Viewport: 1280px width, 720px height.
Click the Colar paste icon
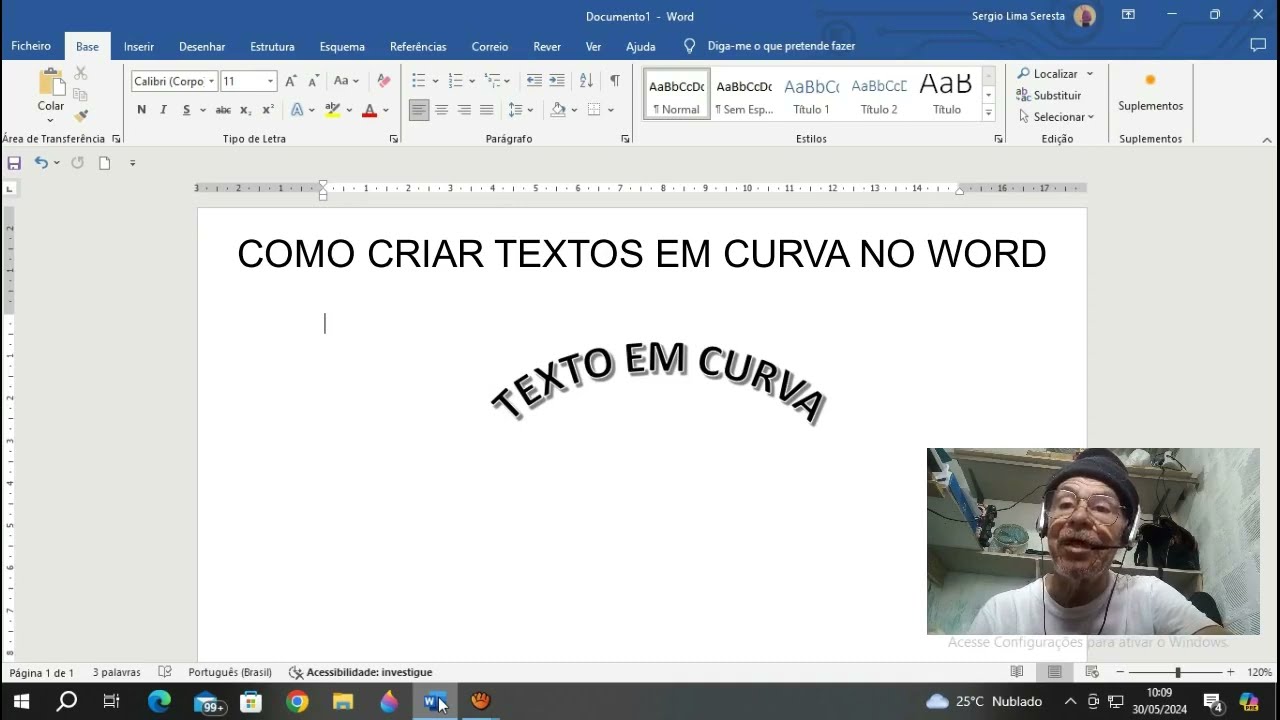pos(50,82)
